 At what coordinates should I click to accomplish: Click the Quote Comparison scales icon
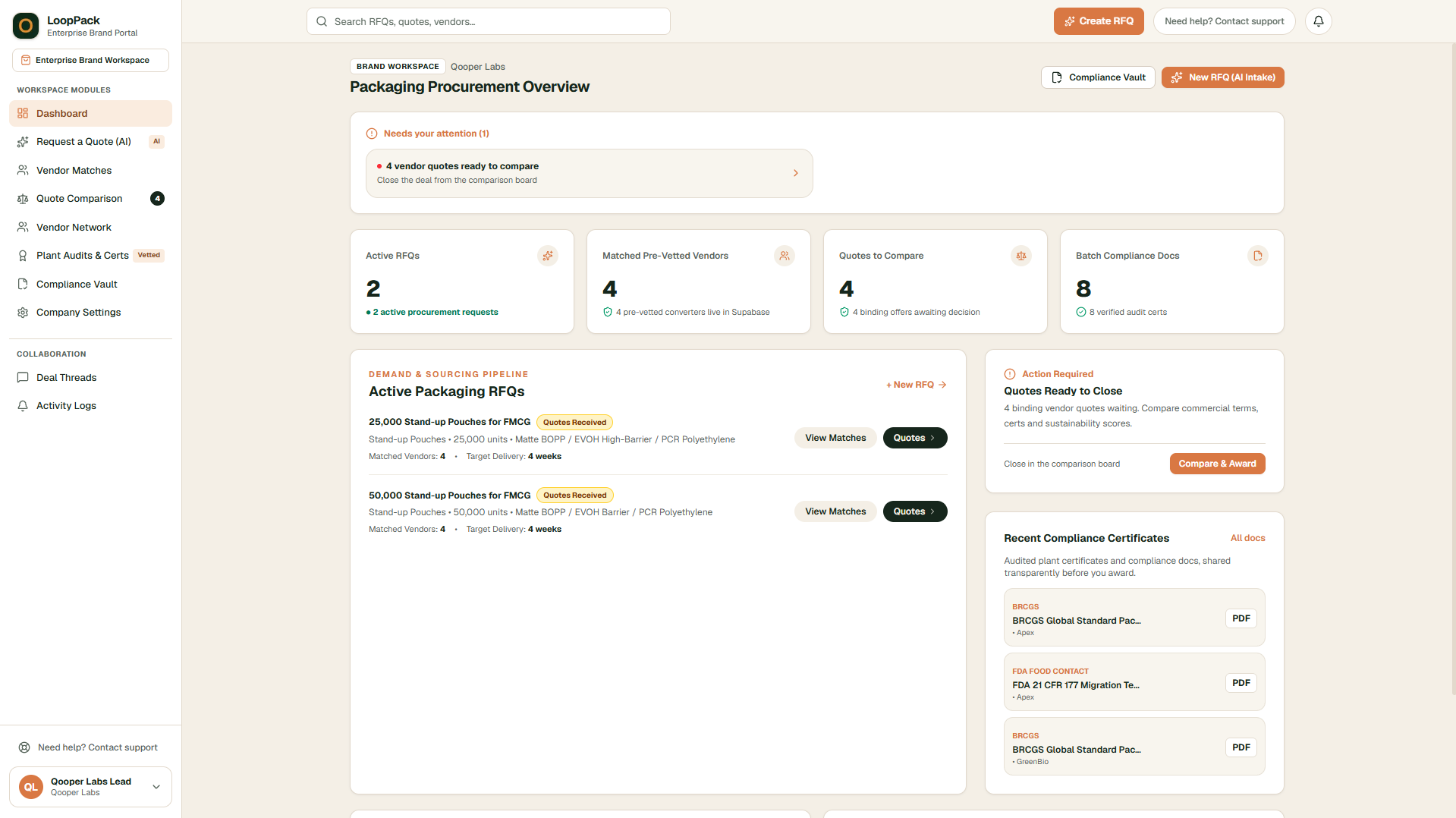[x=23, y=199]
